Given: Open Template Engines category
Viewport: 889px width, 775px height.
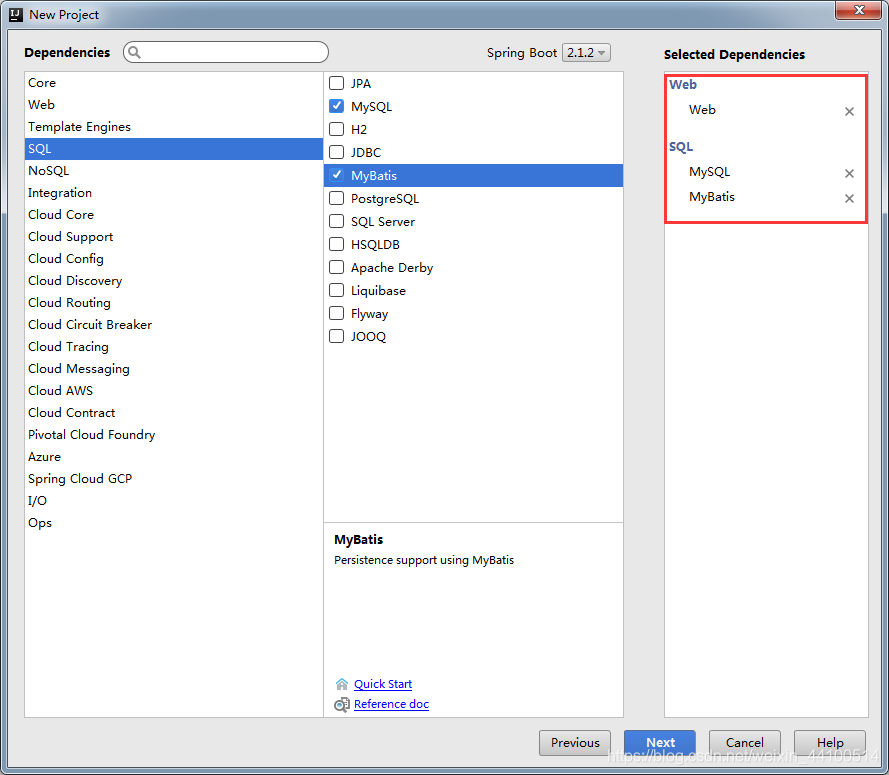Looking at the screenshot, I should click(x=173, y=127).
